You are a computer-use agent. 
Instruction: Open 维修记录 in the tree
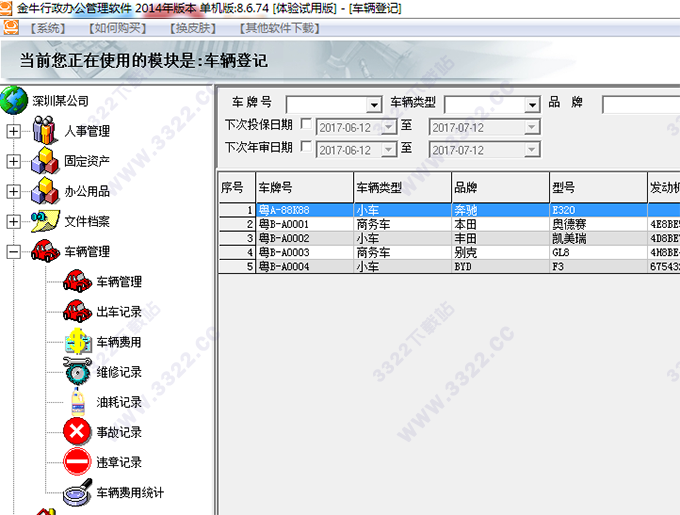[119, 372]
